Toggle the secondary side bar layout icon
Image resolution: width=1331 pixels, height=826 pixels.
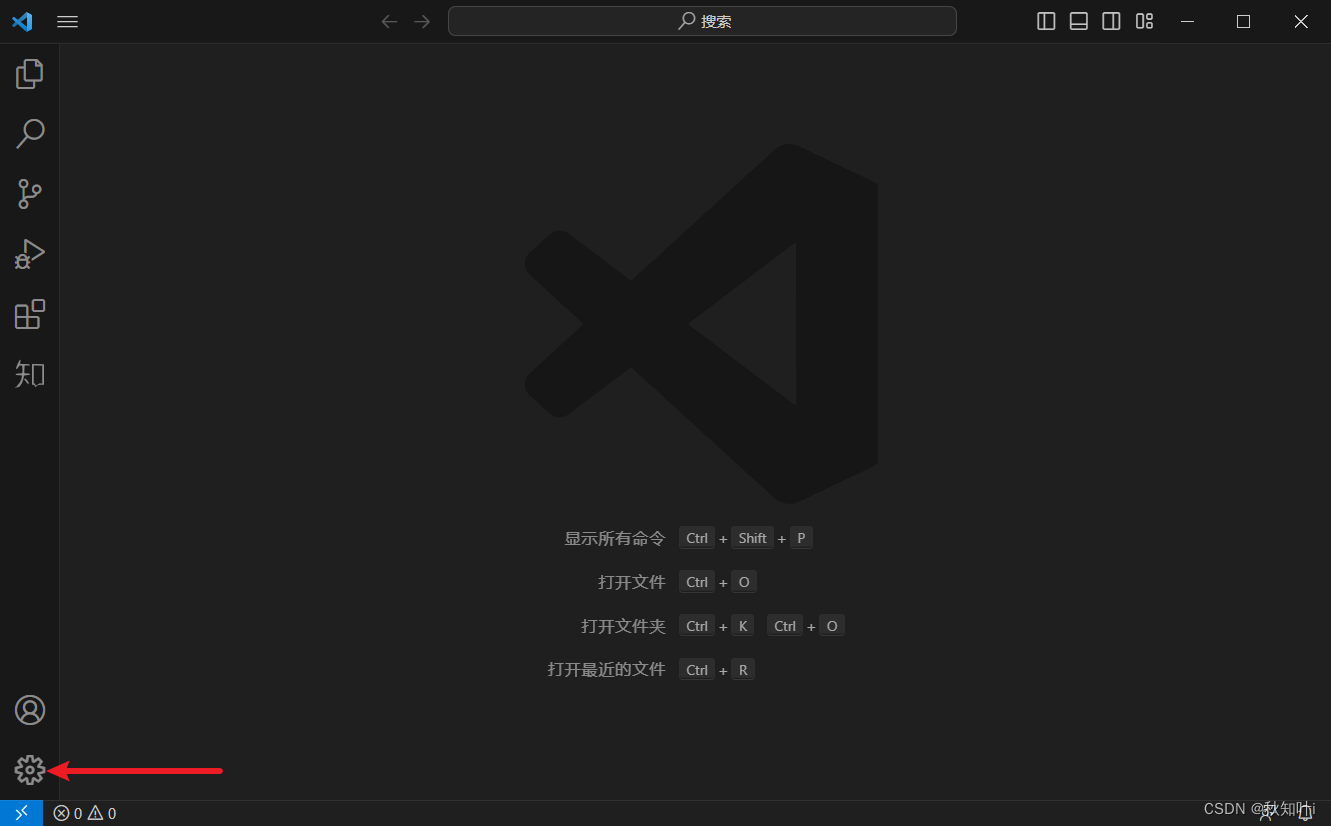point(1111,21)
